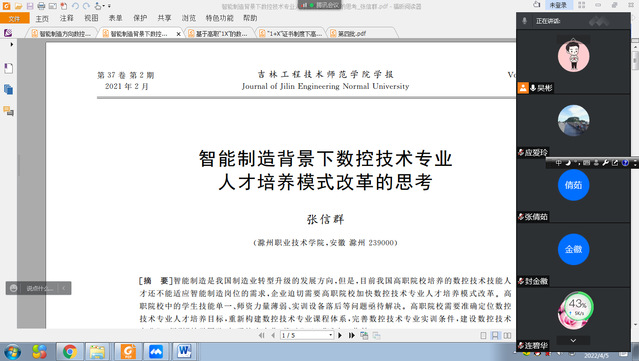Go to next page arrow
Screen dimensions: 639x361
tap(340, 335)
